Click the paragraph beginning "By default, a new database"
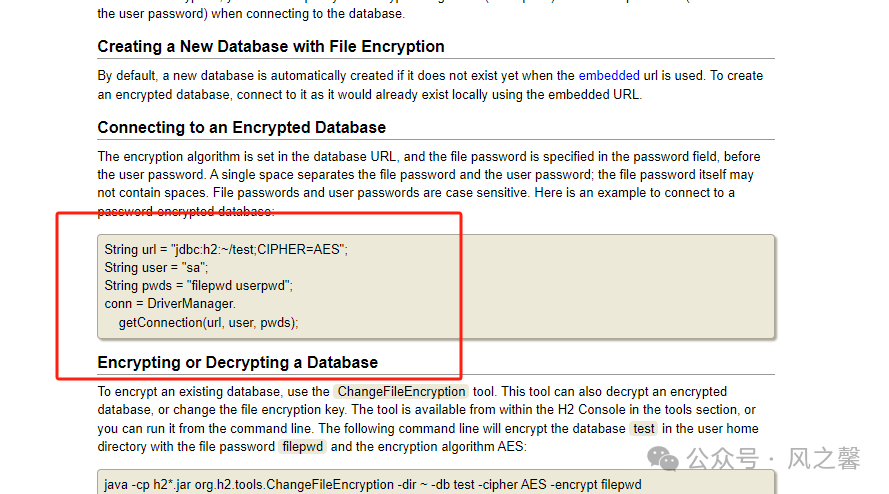This screenshot has width=889, height=494. point(430,85)
